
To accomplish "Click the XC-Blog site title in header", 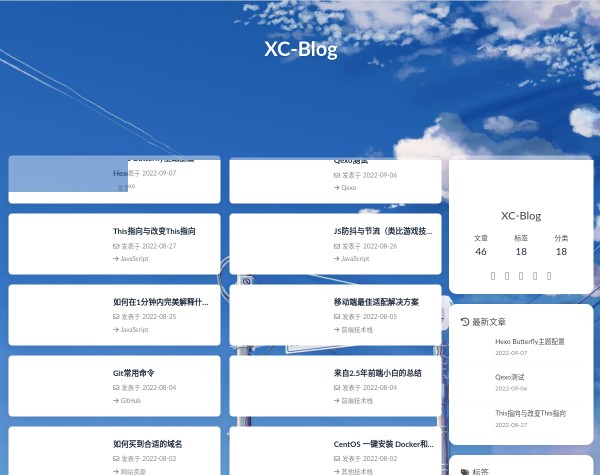I will [x=300, y=49].
